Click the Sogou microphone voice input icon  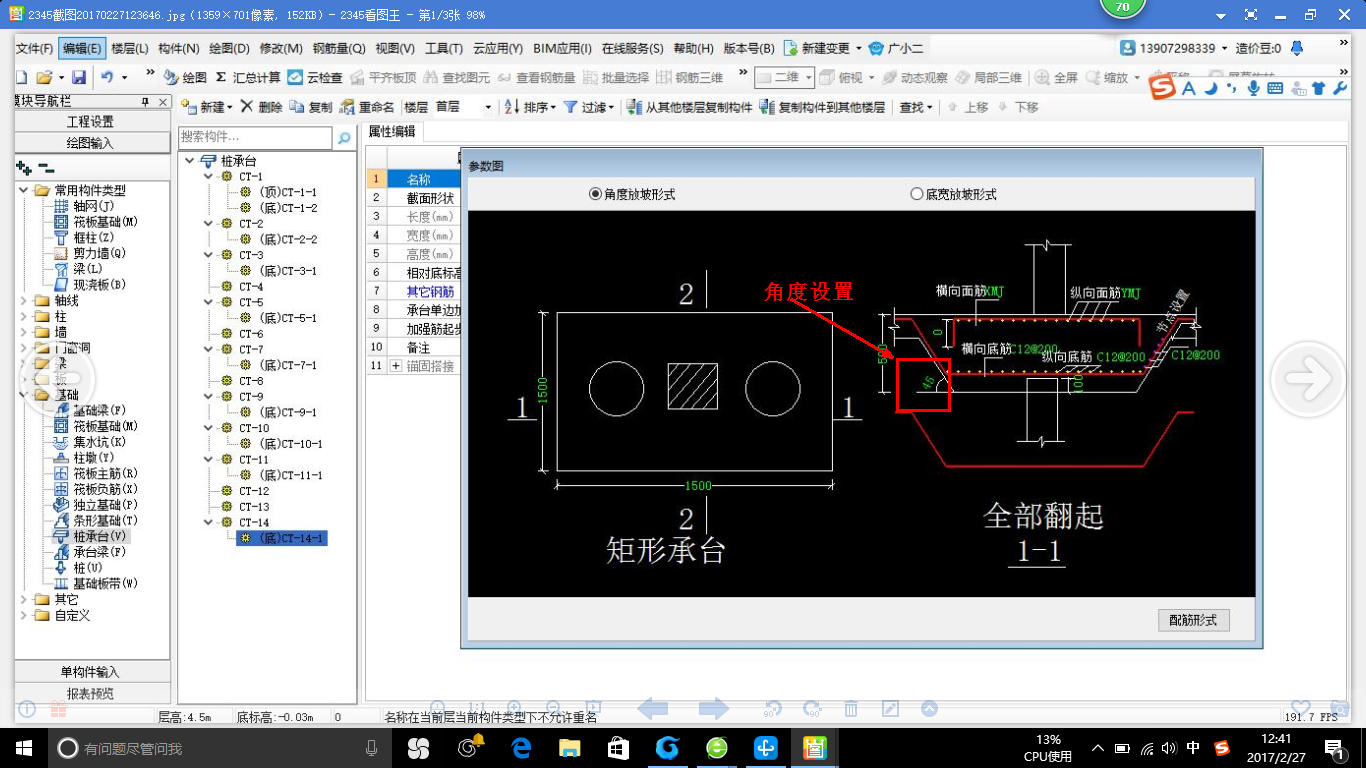pyautogui.click(x=1253, y=88)
